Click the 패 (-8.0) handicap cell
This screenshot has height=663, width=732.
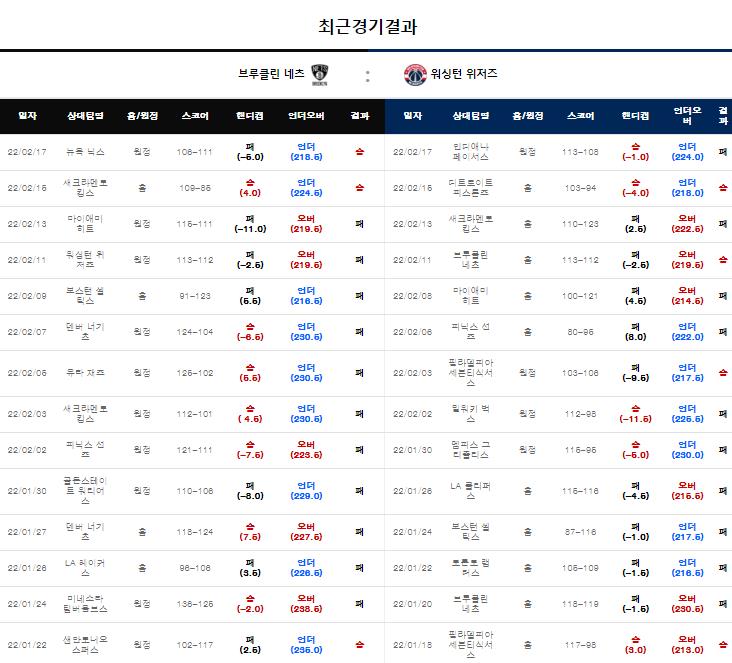[250, 491]
